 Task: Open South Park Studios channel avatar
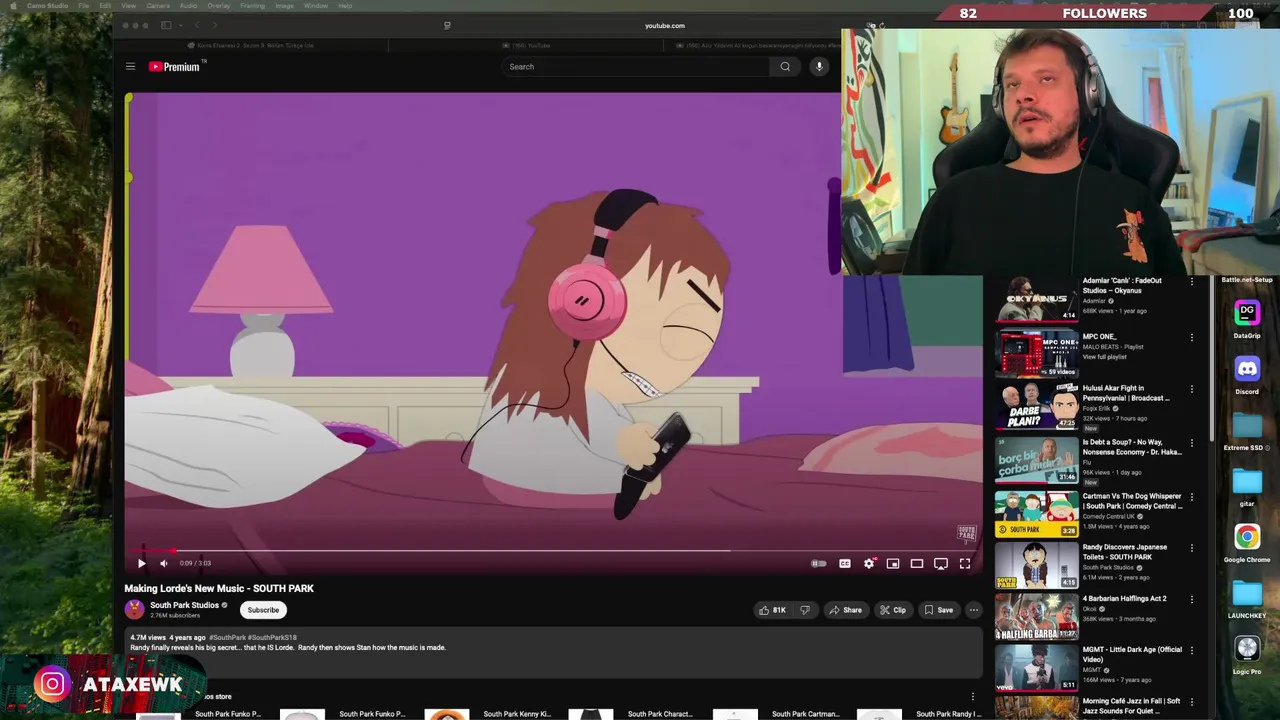[134, 609]
